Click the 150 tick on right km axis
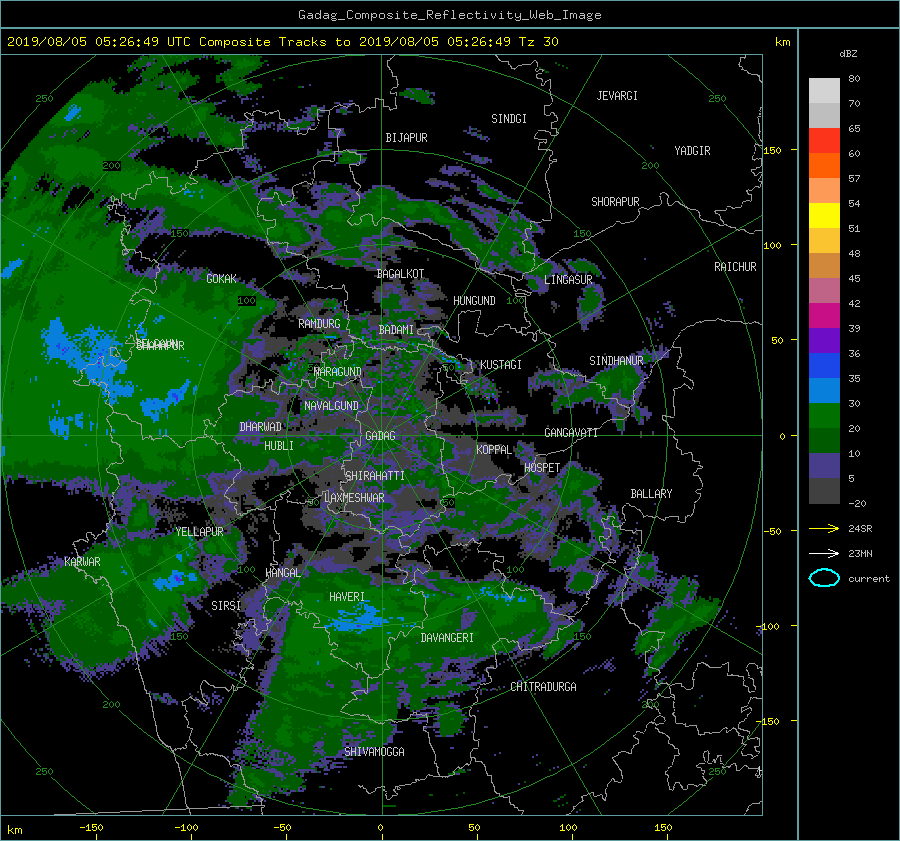 pos(773,150)
